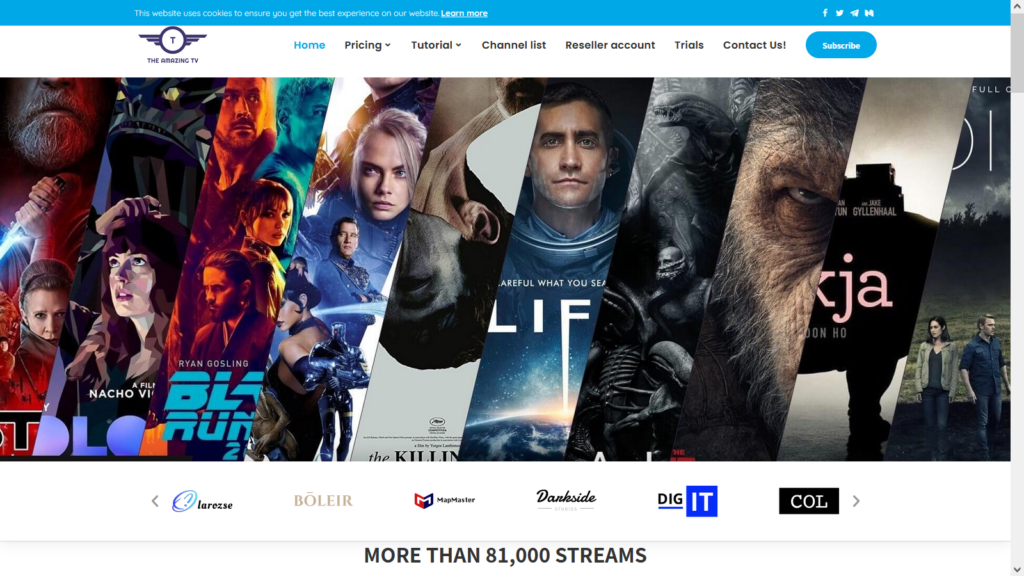The image size is (1024, 576).
Task: Go to the Home page
Action: [x=310, y=45]
